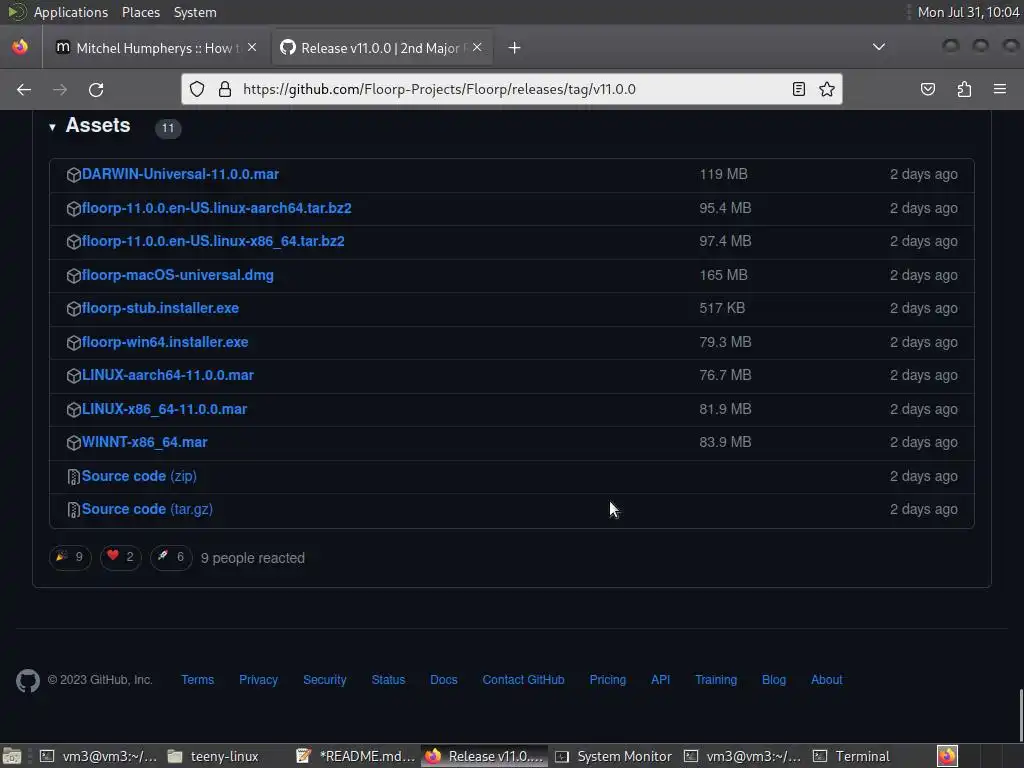
Task: Open the System menu
Action: pos(195,12)
